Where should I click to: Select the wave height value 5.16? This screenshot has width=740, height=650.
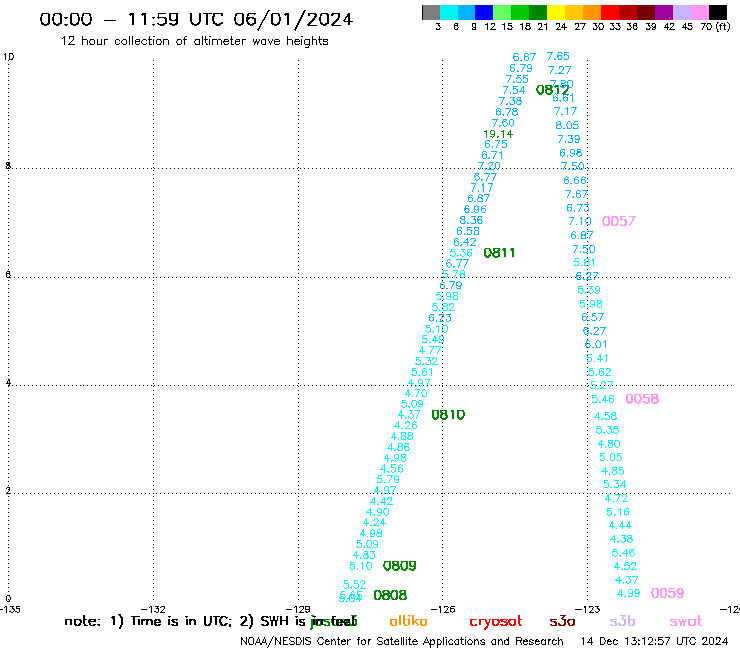tap(618, 512)
